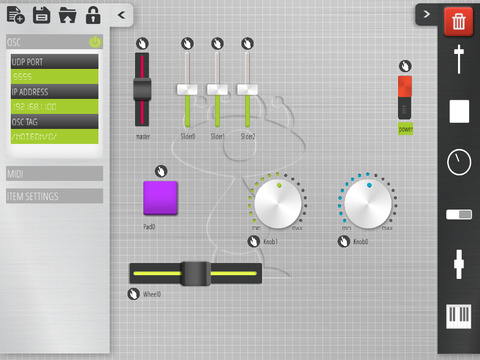Flip the red power switch on the canvas

pos(405,97)
